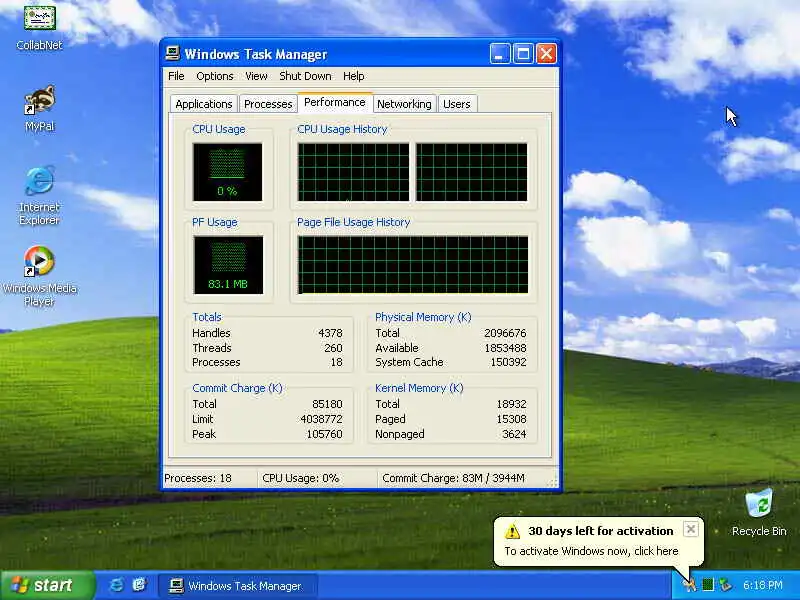Screen dimensions: 800x600
Task: Open the File menu
Action: point(176,76)
